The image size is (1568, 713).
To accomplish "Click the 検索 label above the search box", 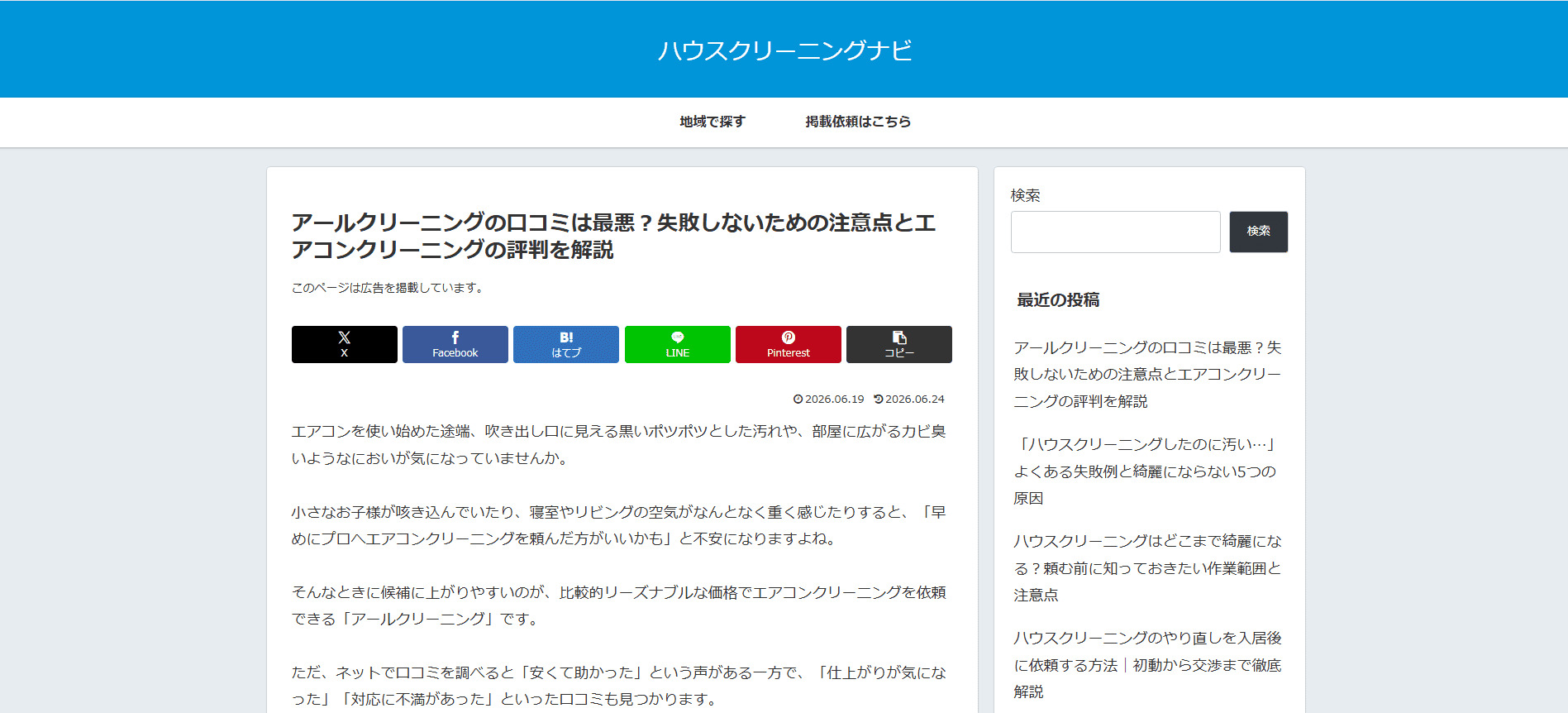I will (1025, 195).
